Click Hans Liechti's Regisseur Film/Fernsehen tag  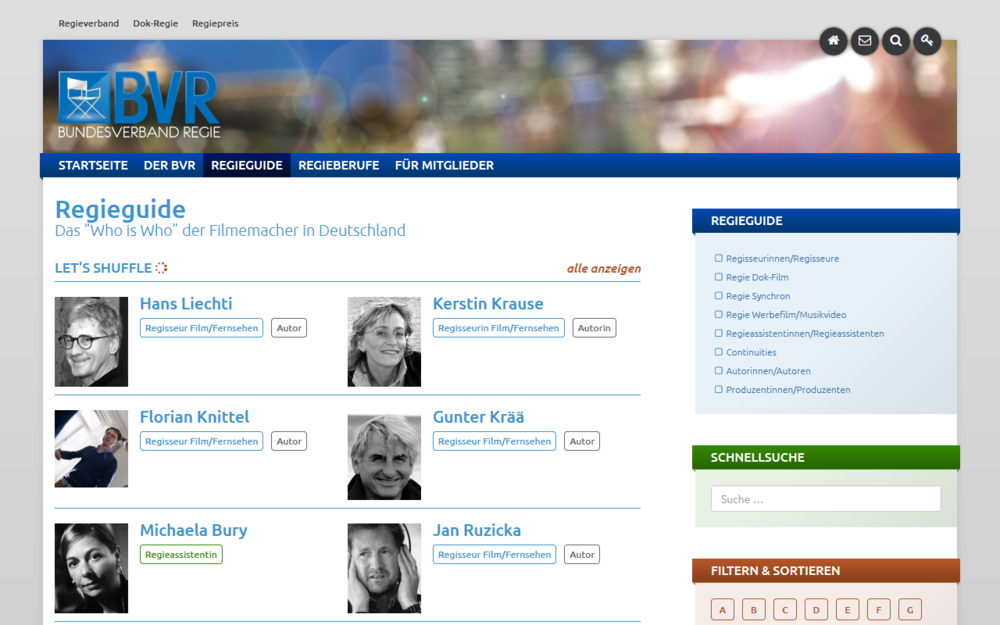tap(202, 328)
